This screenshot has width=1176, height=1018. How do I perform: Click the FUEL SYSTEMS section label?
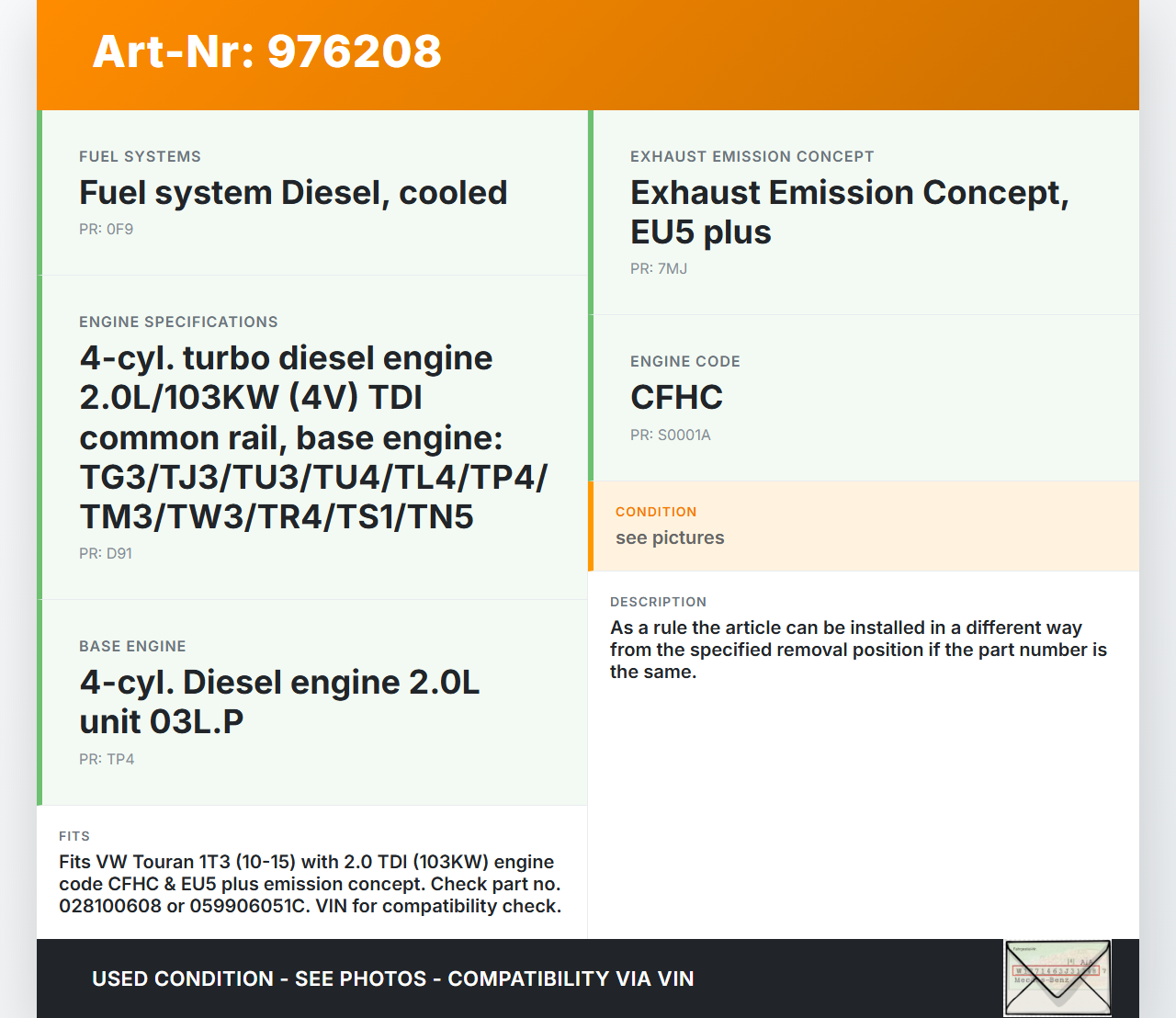point(140,157)
